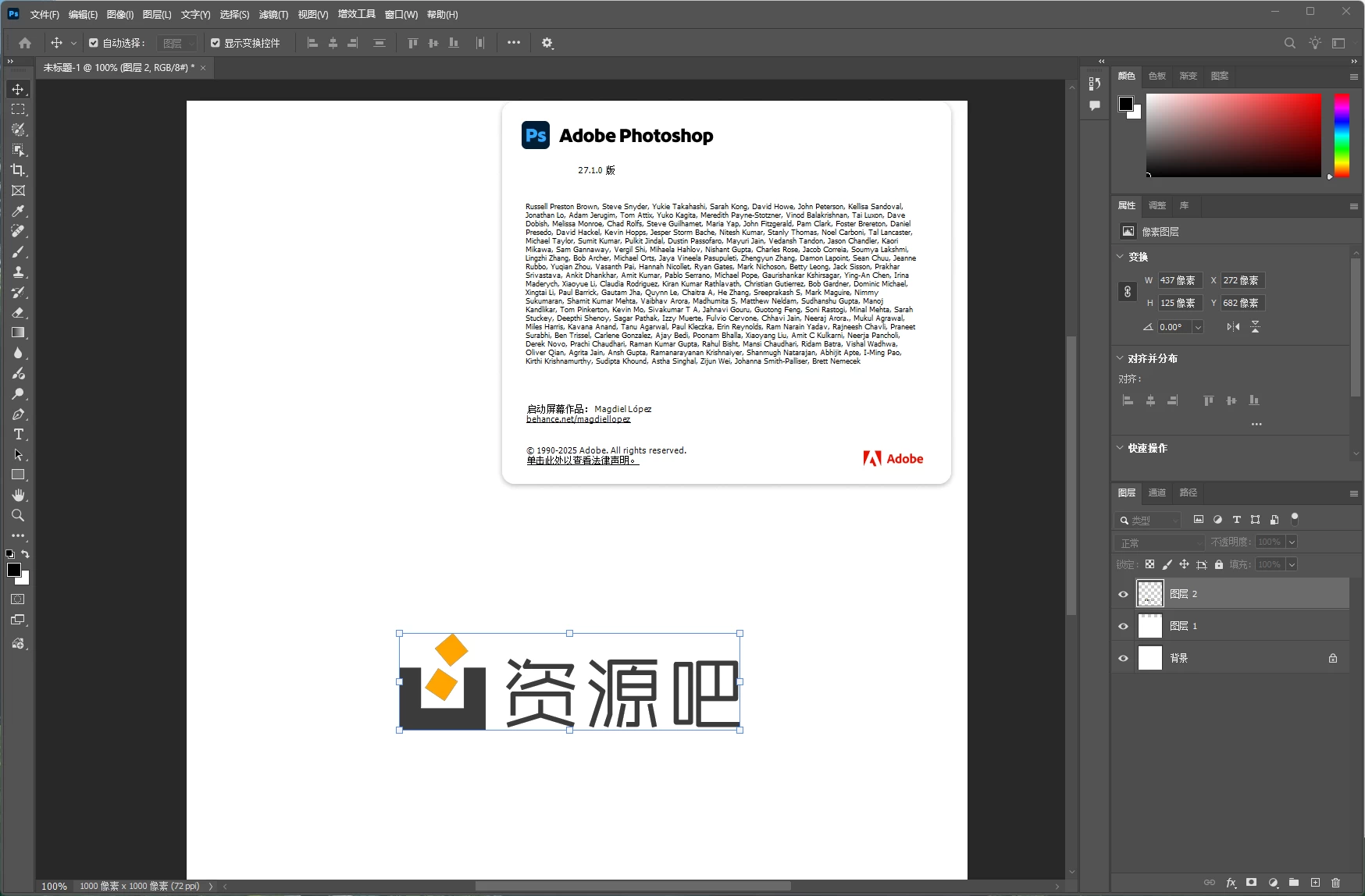
Task: Click the behance.net/magdiellopez link
Action: 579,419
